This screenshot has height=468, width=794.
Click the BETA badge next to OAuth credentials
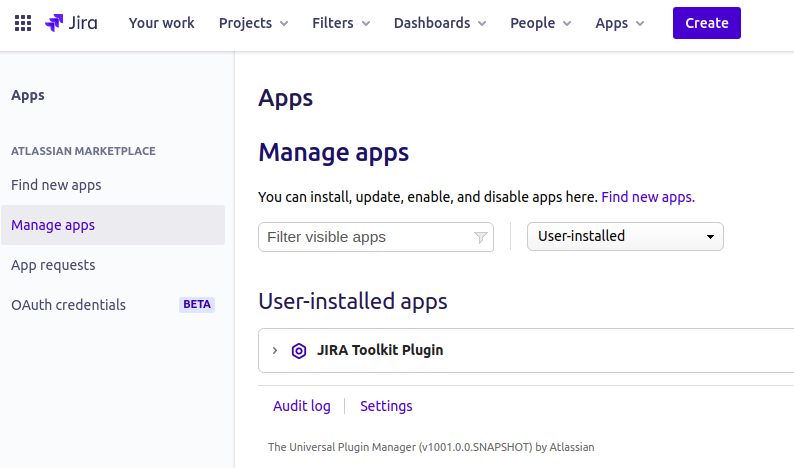click(x=196, y=304)
